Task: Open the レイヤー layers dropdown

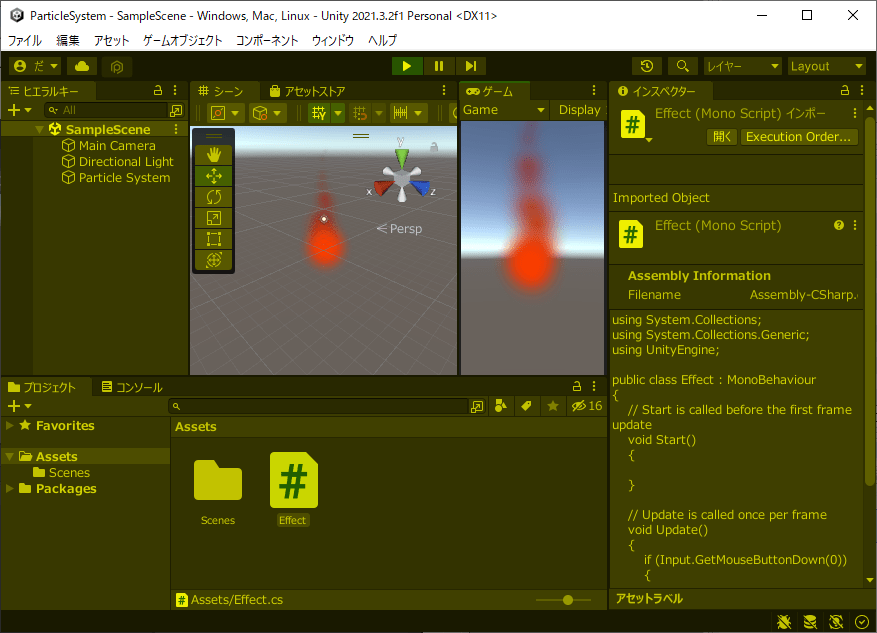Action: (742, 66)
